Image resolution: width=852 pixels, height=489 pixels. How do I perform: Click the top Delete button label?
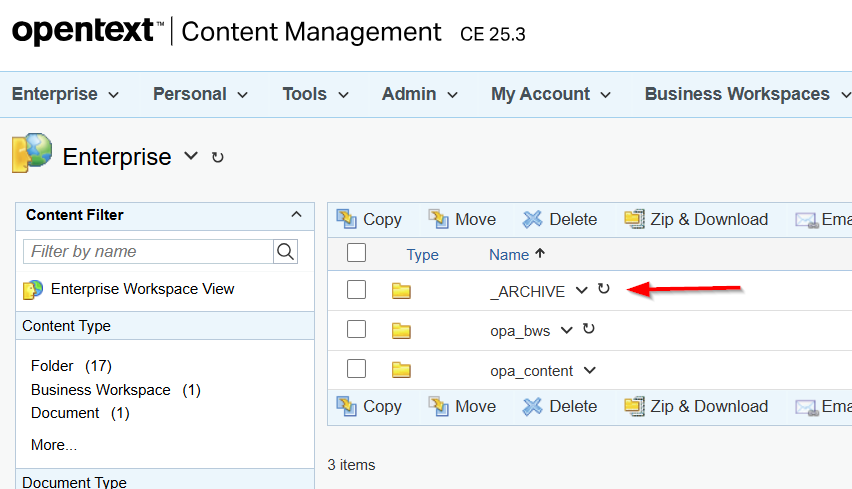point(573,220)
